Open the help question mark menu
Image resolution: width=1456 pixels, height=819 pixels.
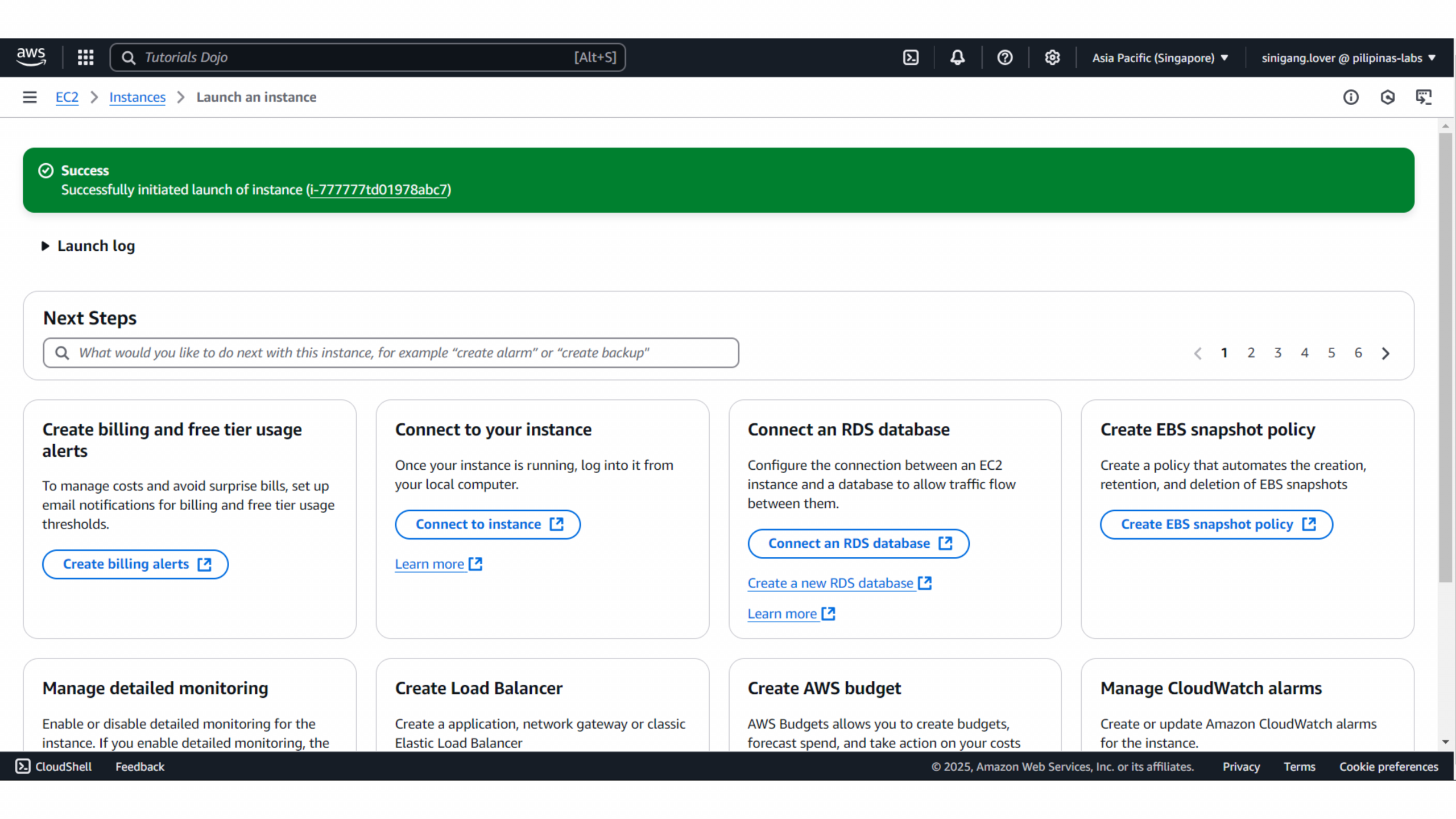pos(1004,57)
